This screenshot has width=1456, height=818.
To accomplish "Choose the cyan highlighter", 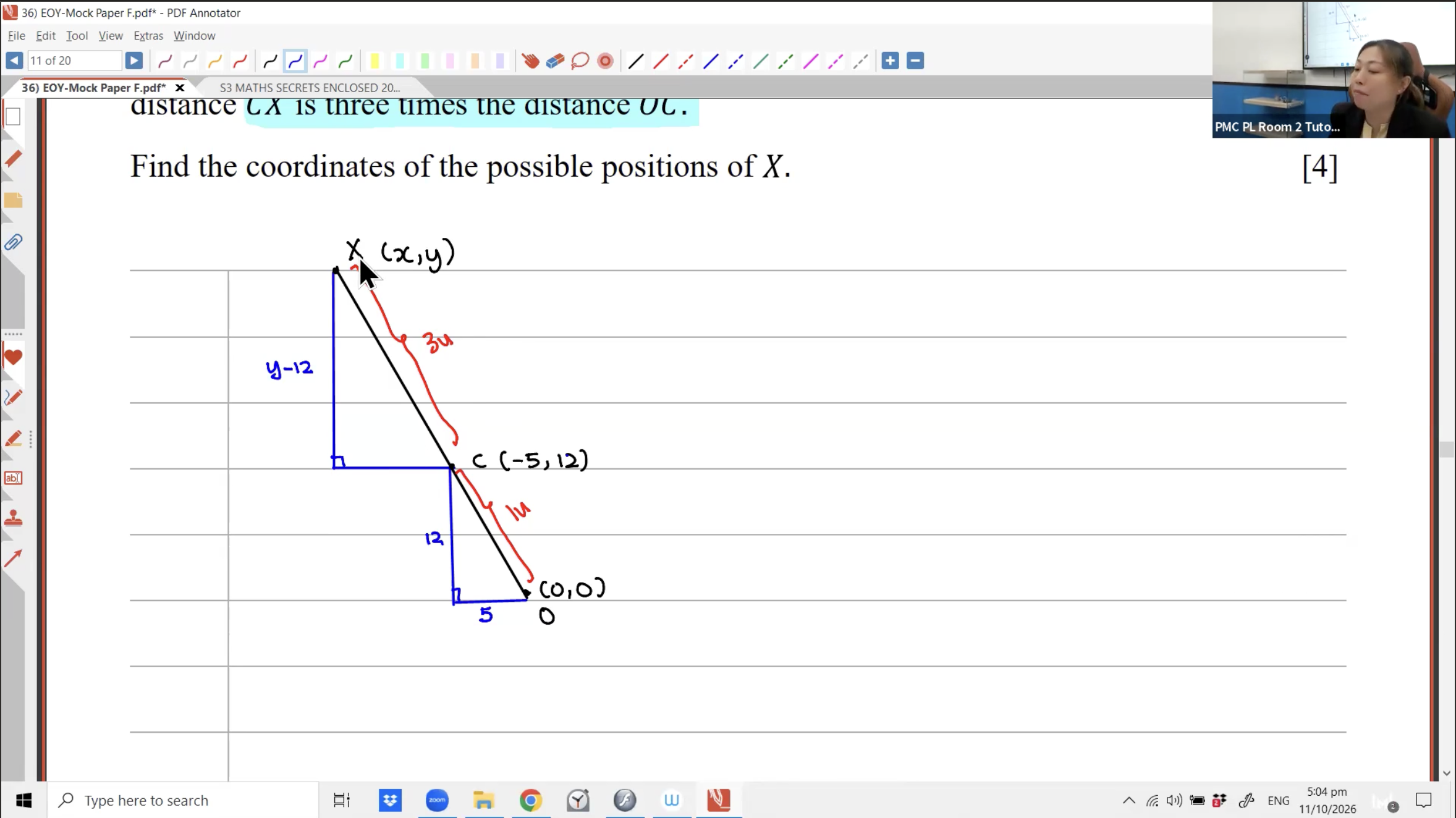I will click(x=400, y=61).
